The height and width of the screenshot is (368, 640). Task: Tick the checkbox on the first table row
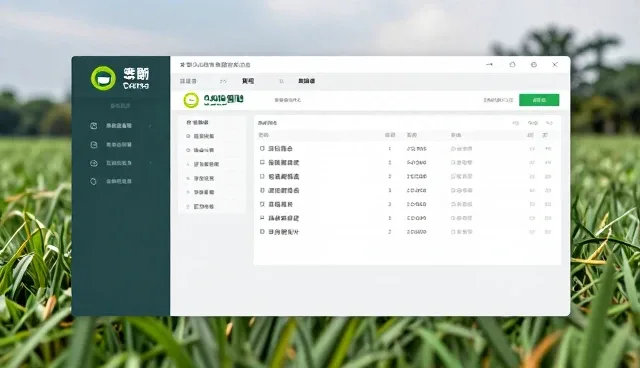coord(262,149)
